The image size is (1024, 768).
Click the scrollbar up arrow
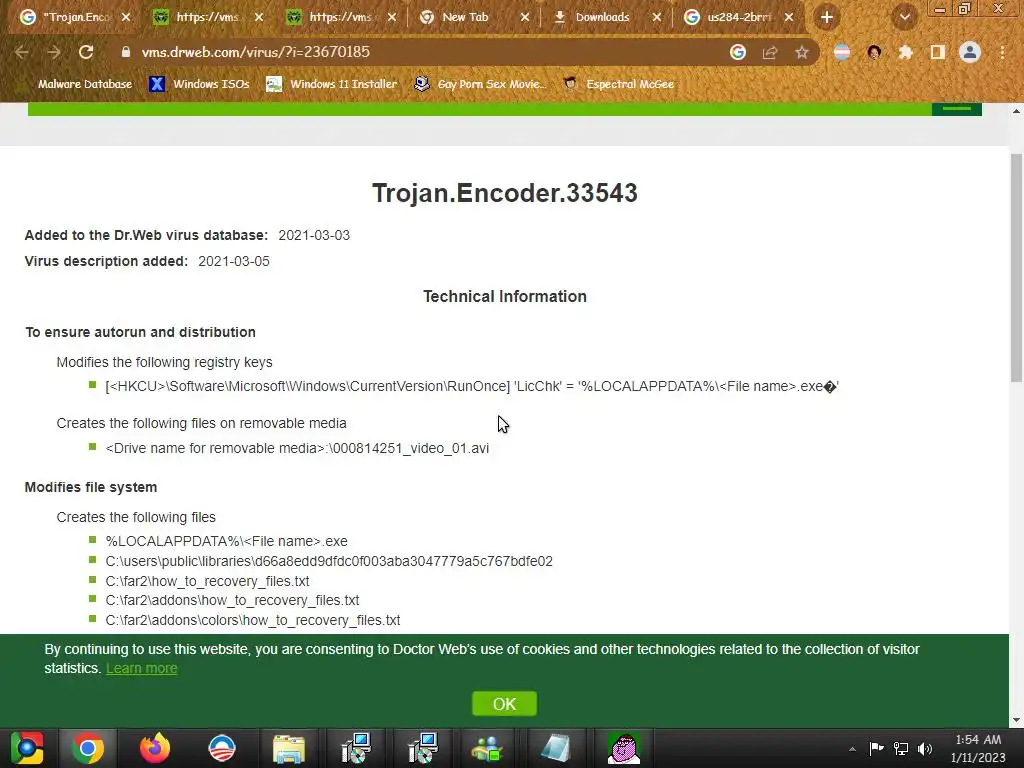pos(1016,111)
